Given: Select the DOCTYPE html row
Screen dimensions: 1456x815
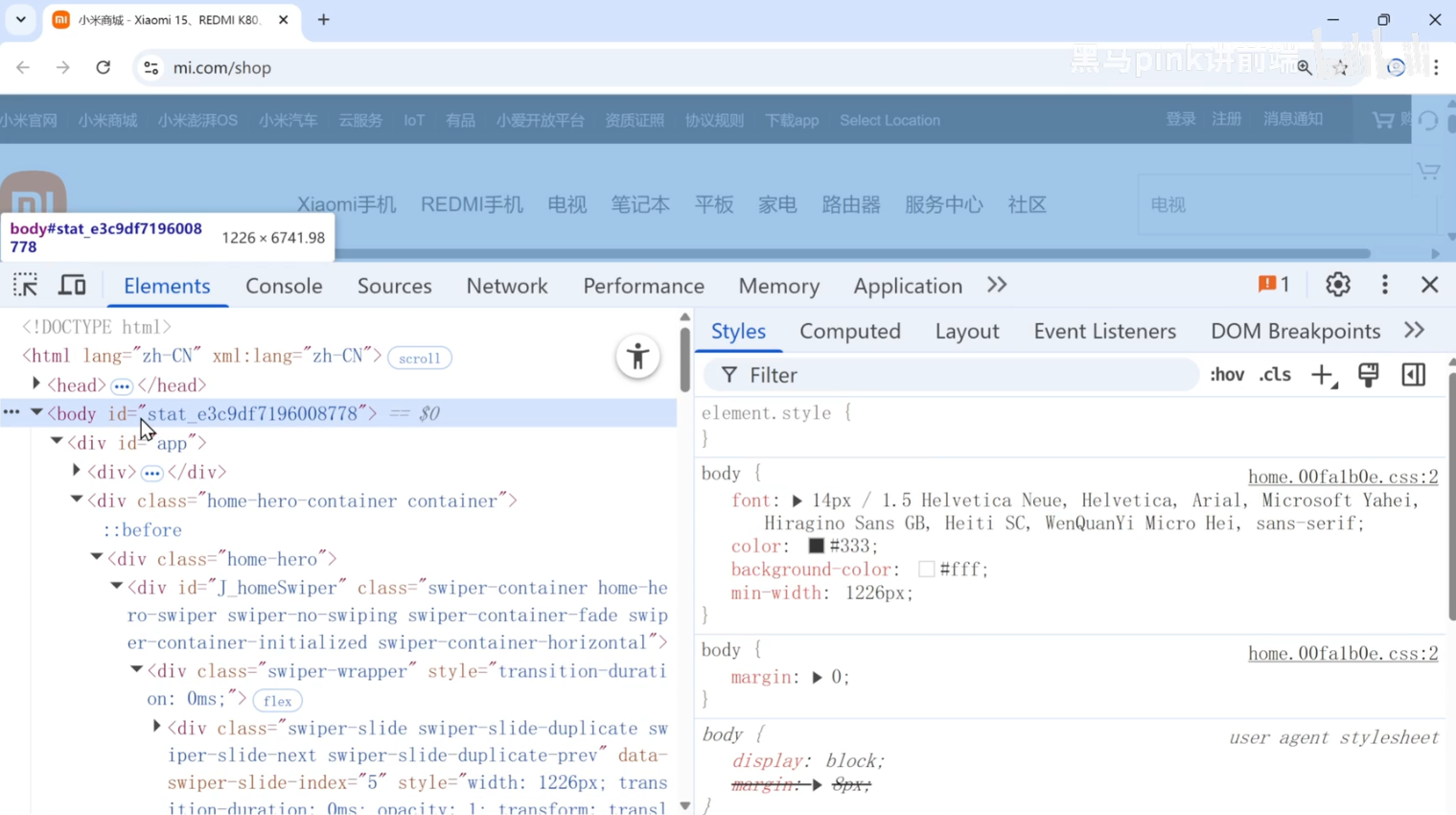Looking at the screenshot, I should click(97, 327).
